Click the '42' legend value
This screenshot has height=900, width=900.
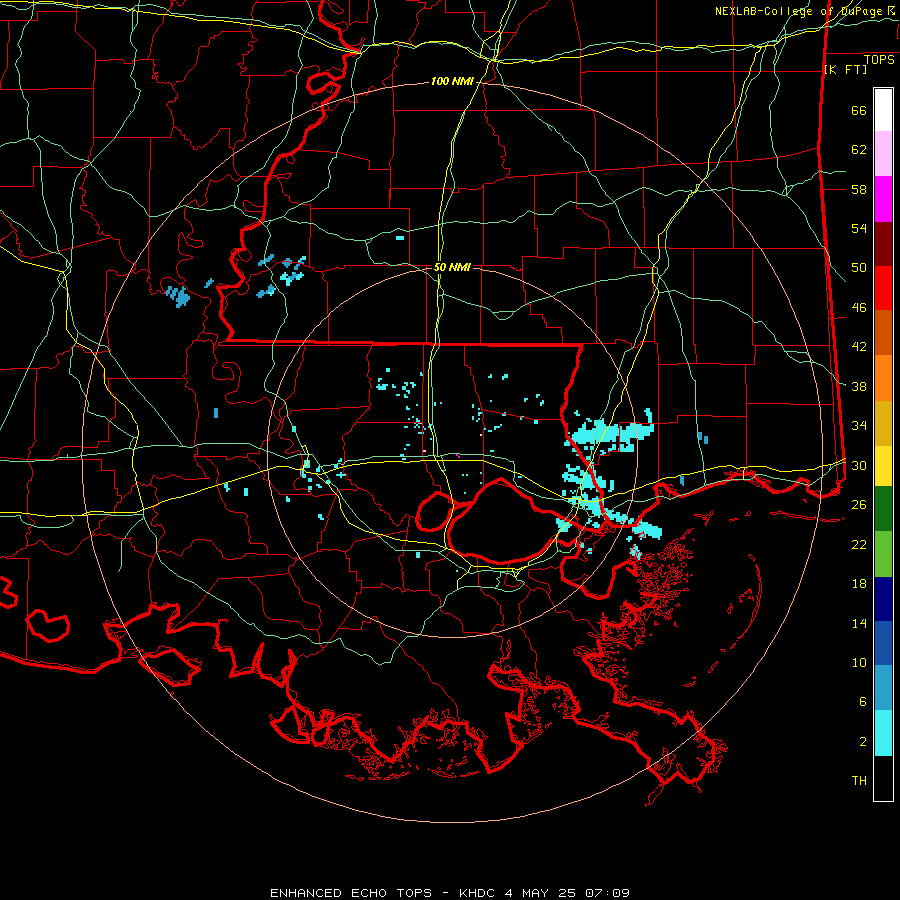tap(859, 347)
